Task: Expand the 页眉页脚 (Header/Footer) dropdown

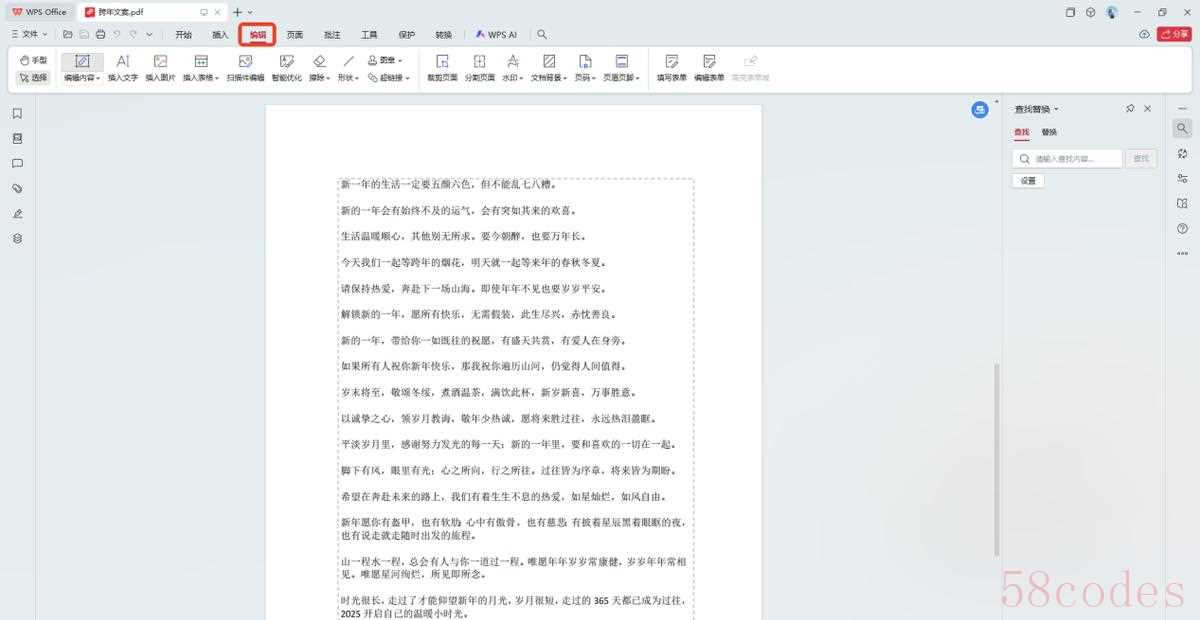Action: tap(621, 67)
